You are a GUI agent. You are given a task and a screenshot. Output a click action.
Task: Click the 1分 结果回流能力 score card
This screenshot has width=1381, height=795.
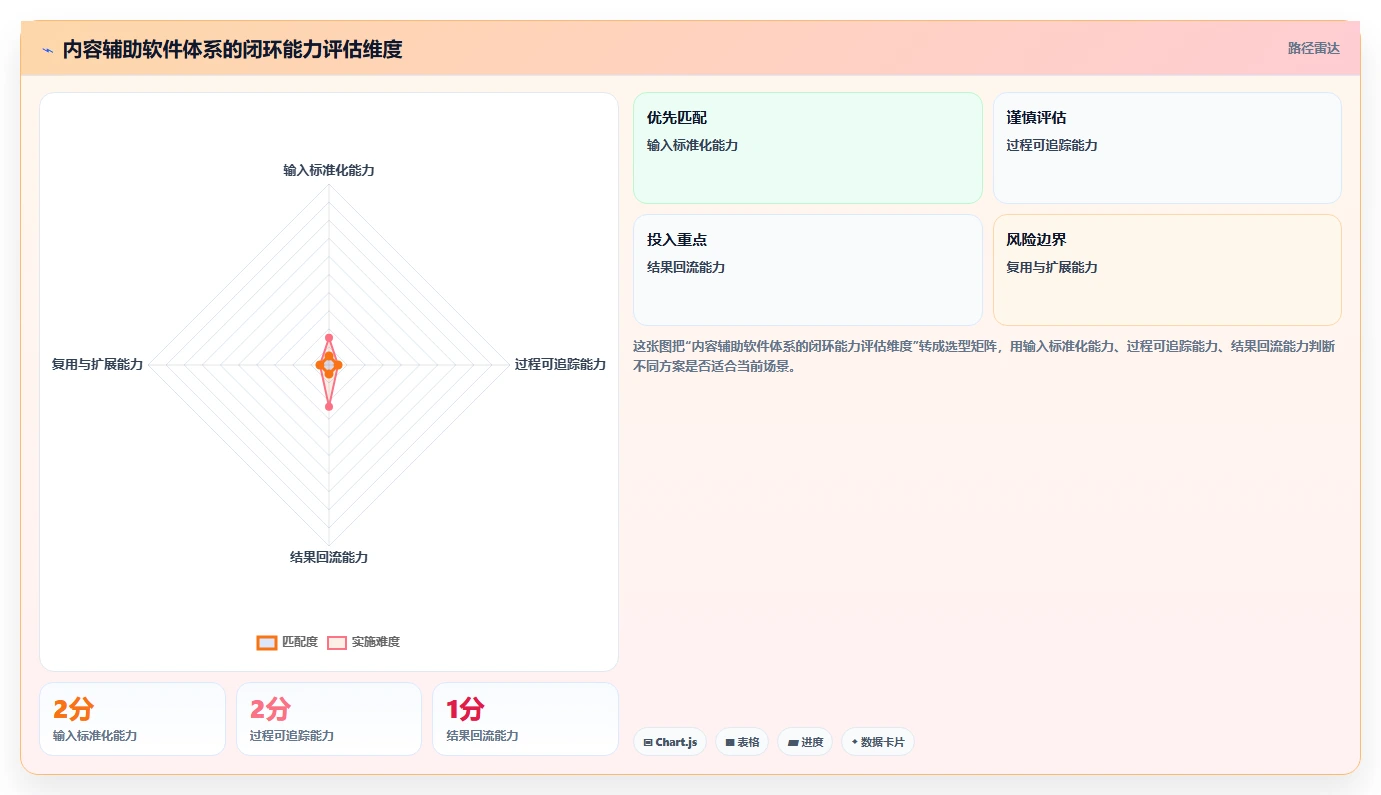(x=525, y=719)
